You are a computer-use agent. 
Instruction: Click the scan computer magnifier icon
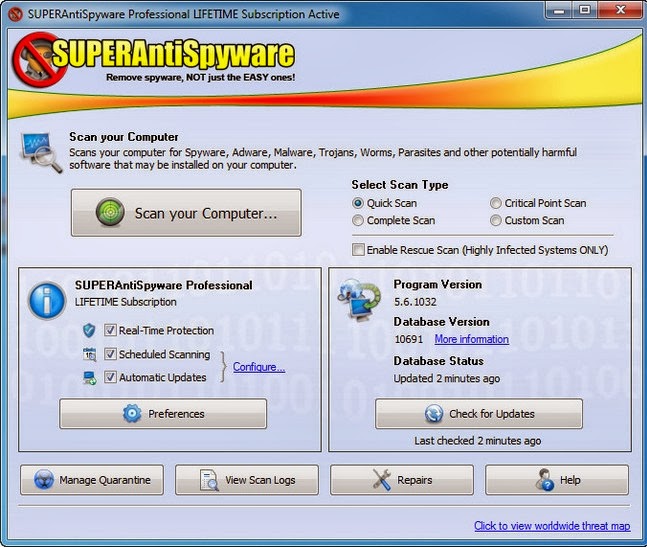[x=42, y=152]
